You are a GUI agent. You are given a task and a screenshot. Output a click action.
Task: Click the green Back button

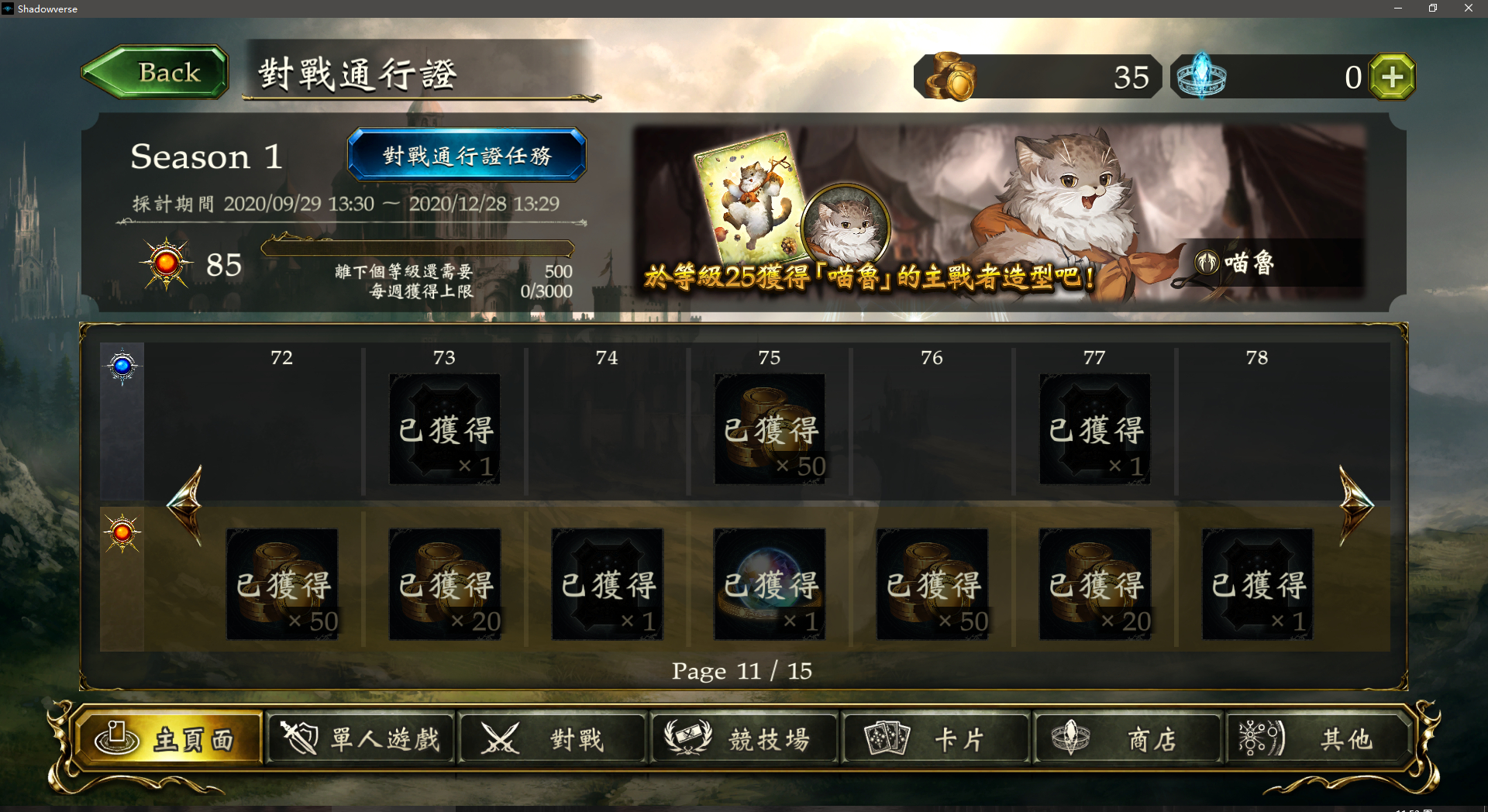click(x=155, y=72)
